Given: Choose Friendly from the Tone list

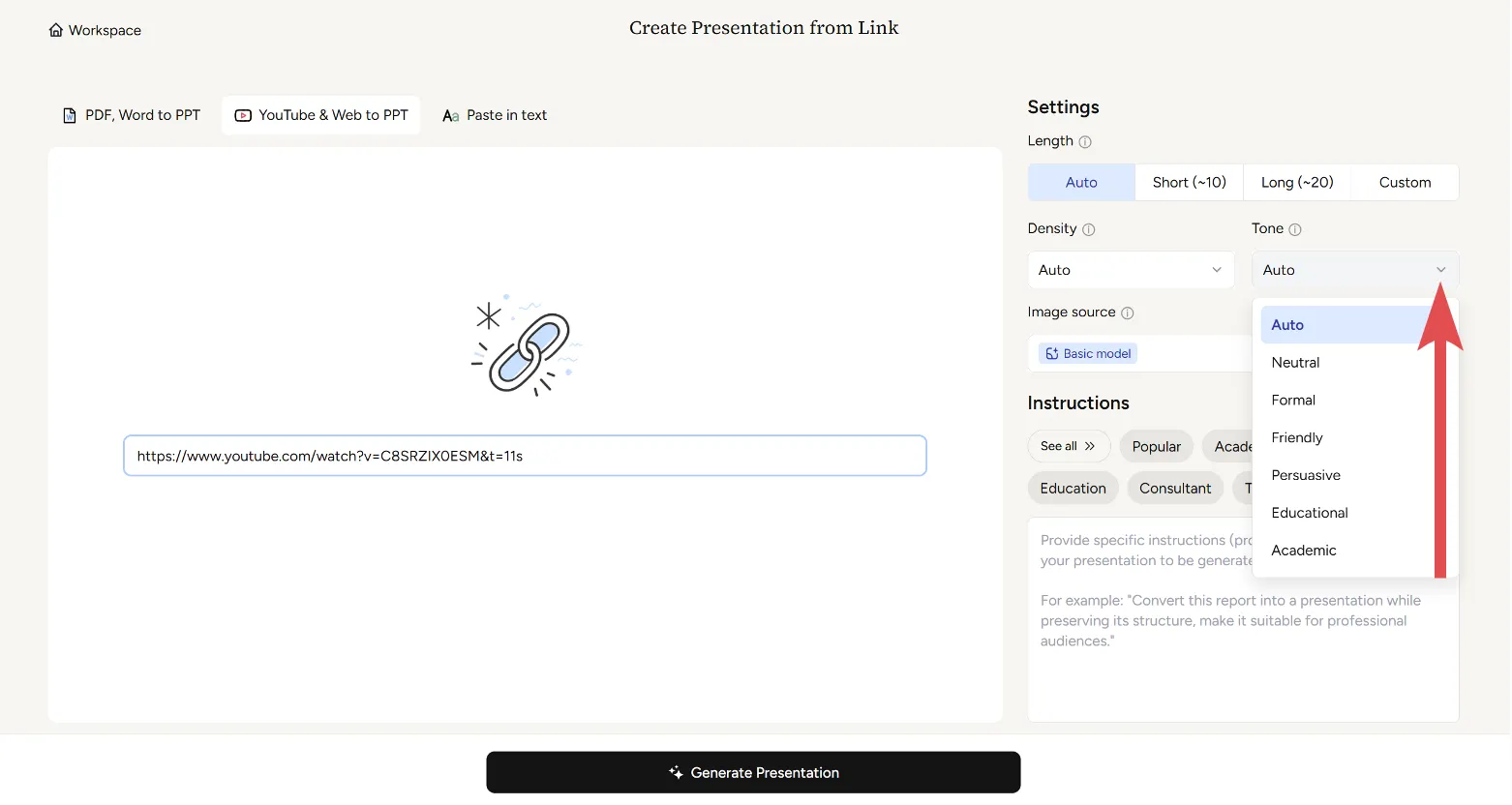Looking at the screenshot, I should point(1297,438).
